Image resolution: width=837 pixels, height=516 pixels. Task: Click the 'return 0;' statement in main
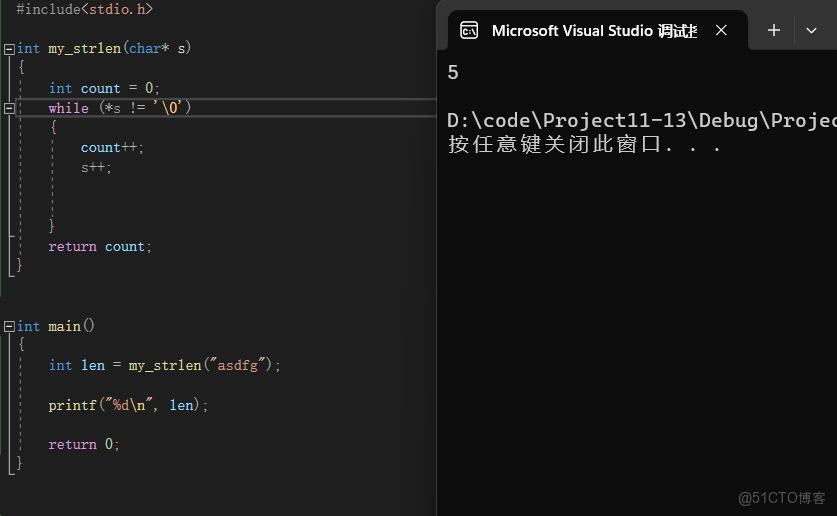pos(84,444)
